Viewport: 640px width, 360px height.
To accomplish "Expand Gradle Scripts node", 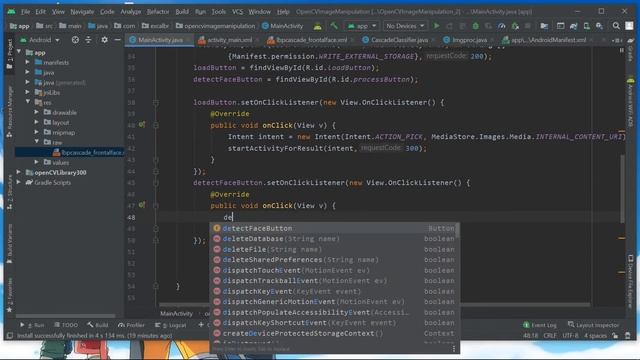I will (19, 182).
